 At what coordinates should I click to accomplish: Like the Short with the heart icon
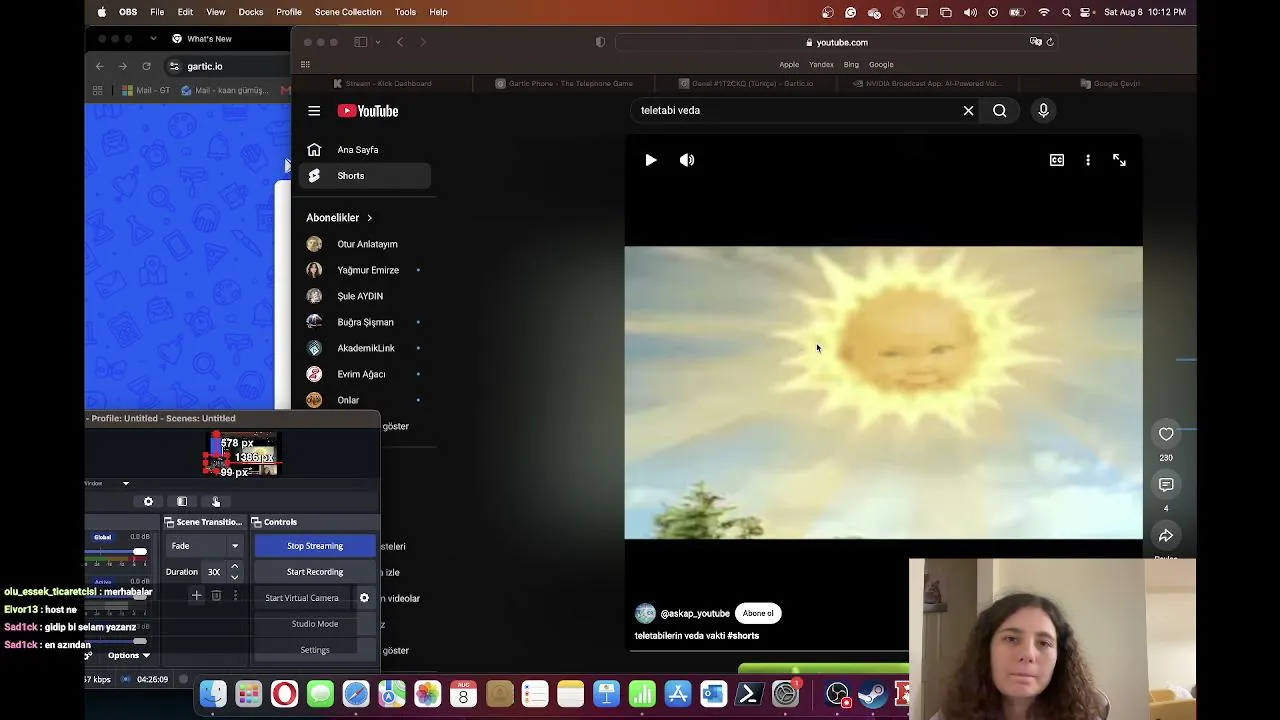1166,434
